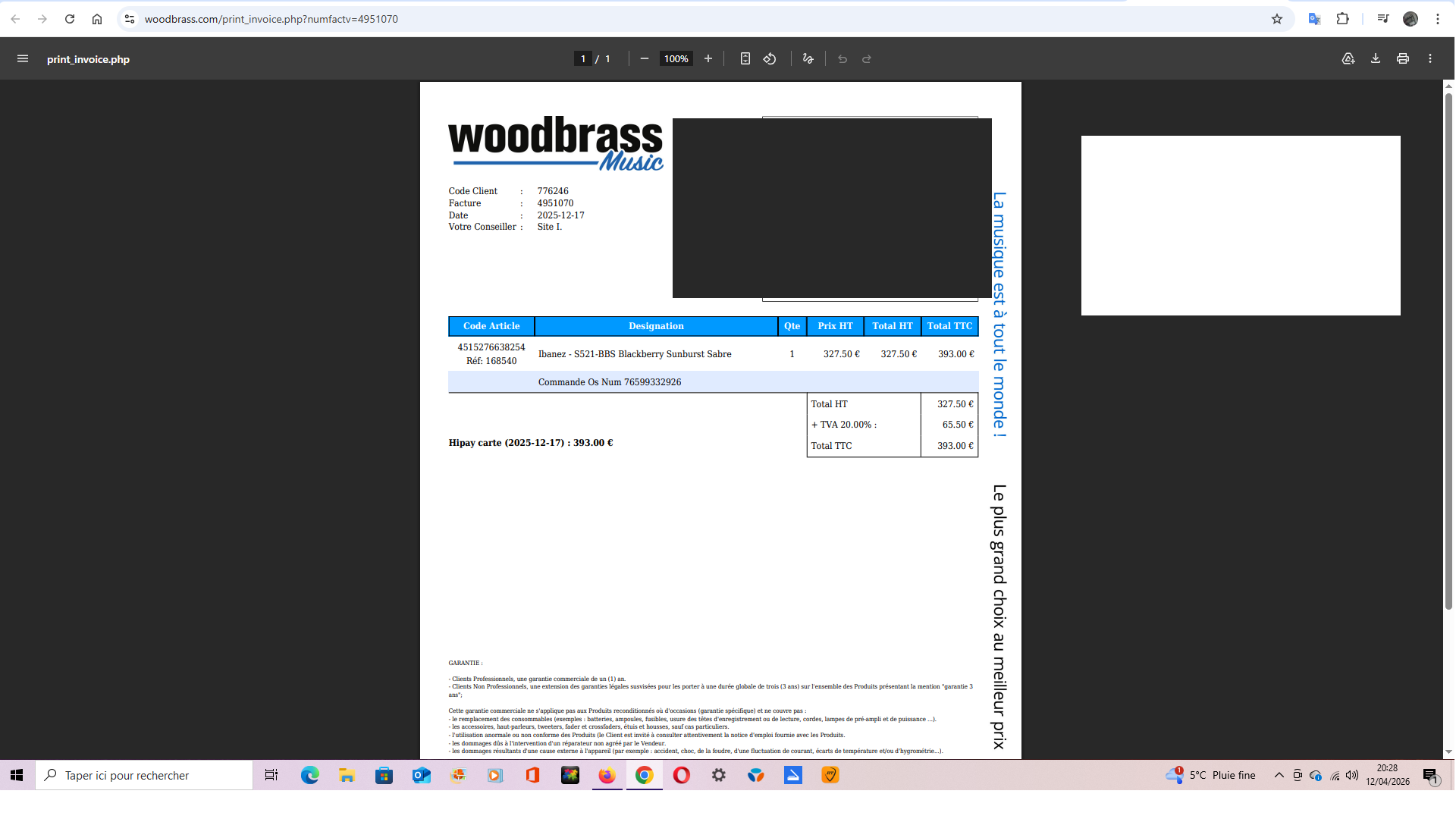The width and height of the screenshot is (1456, 819).
Task: Click the vertical page scrollbar
Action: pyautogui.click(x=1448, y=349)
